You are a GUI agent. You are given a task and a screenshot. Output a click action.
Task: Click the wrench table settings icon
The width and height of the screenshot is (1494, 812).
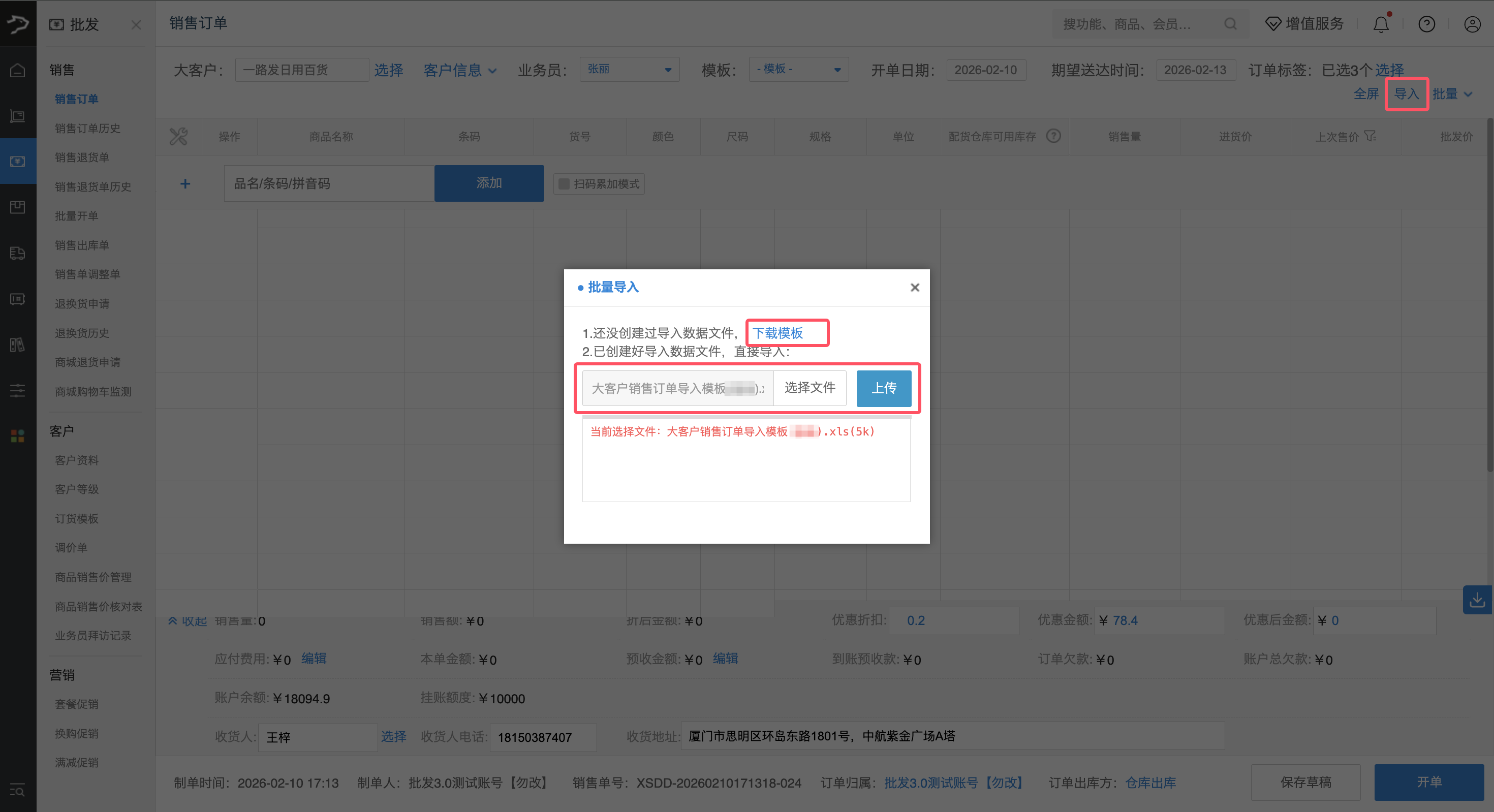coord(178,137)
